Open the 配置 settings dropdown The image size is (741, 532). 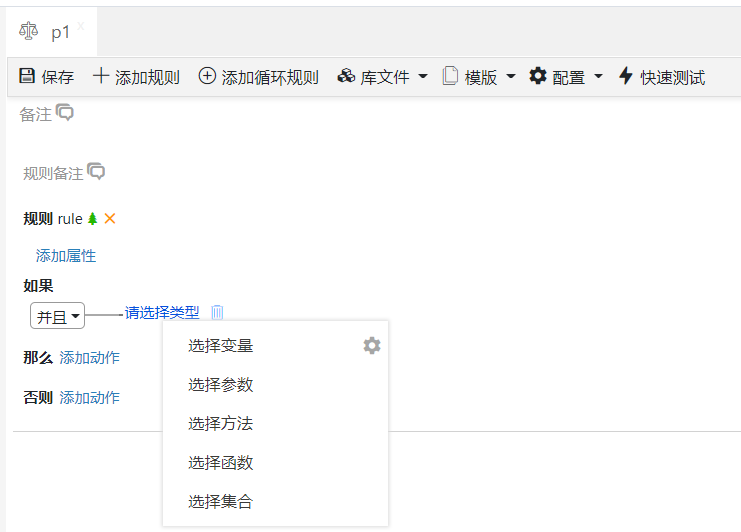click(566, 77)
